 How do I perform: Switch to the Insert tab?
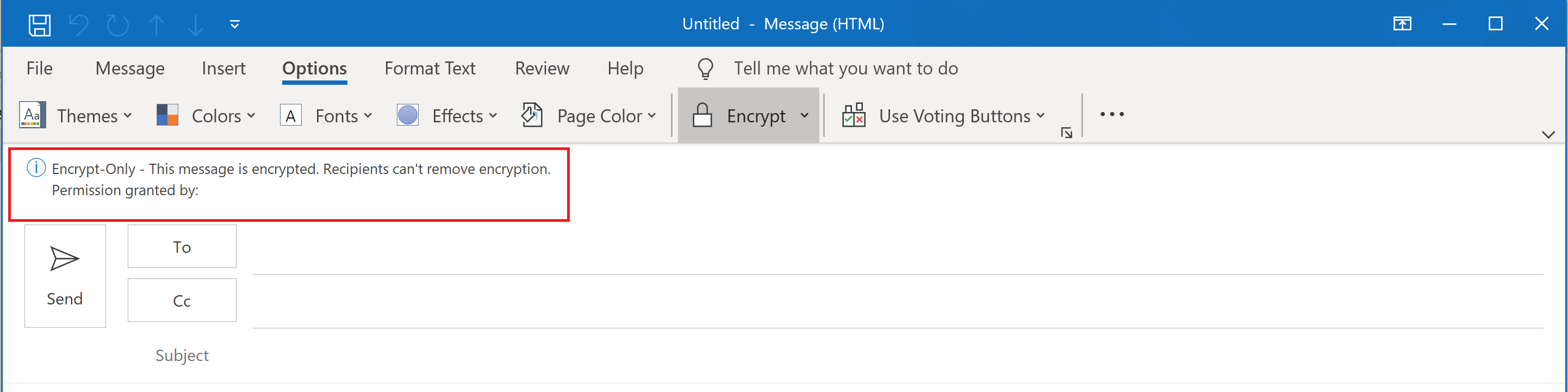click(223, 68)
